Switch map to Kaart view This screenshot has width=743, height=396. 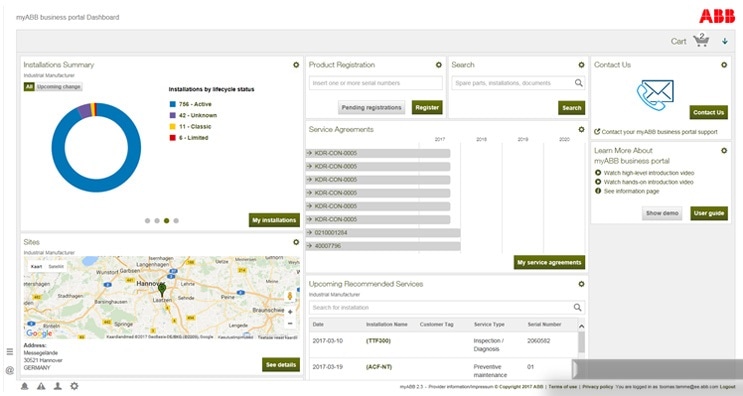36,266
